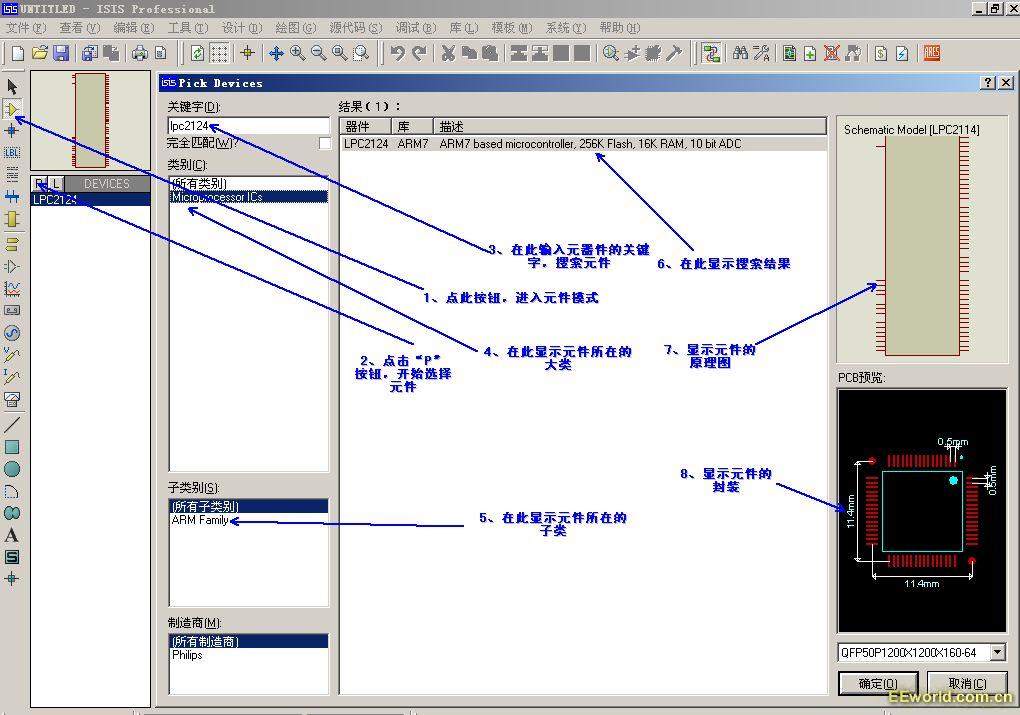Click the Zoom Out magnifier icon

click(x=319, y=53)
